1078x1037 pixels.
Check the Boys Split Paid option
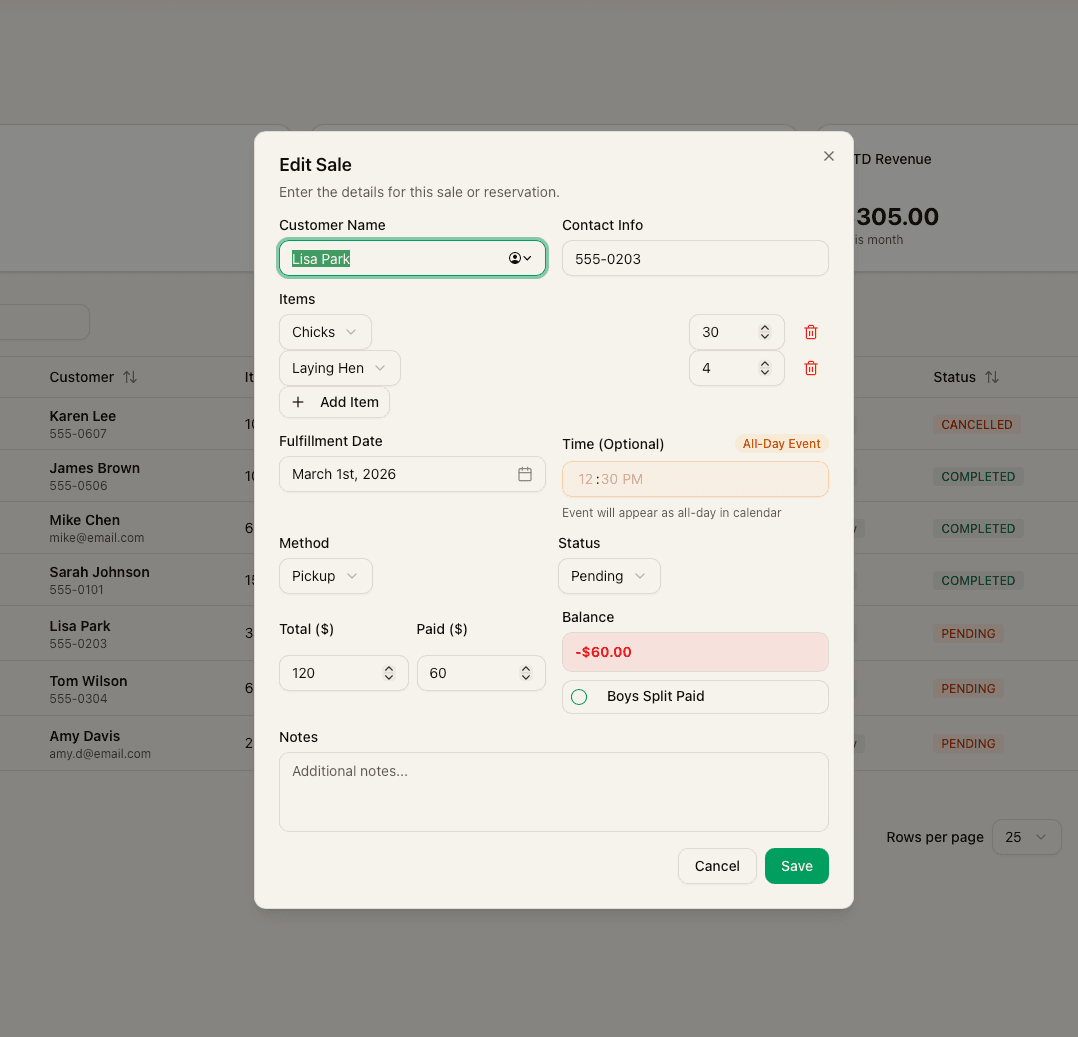(x=579, y=697)
